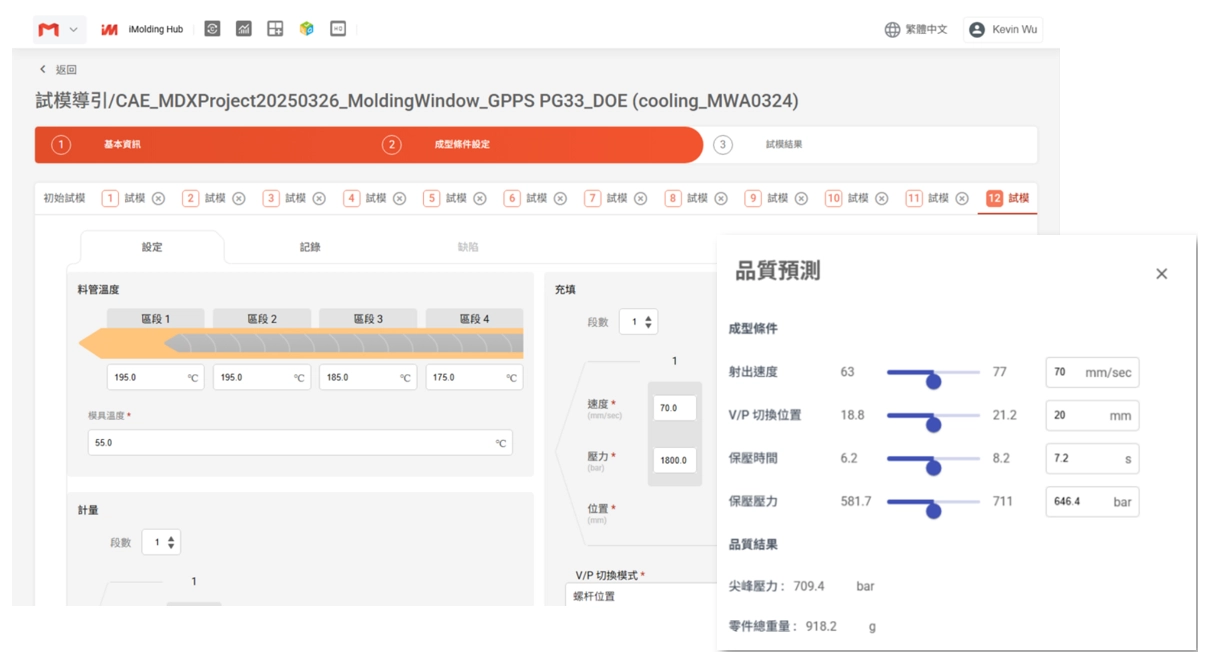
Task: Open the 計量 段數 stepper dropdown
Action: [161, 542]
